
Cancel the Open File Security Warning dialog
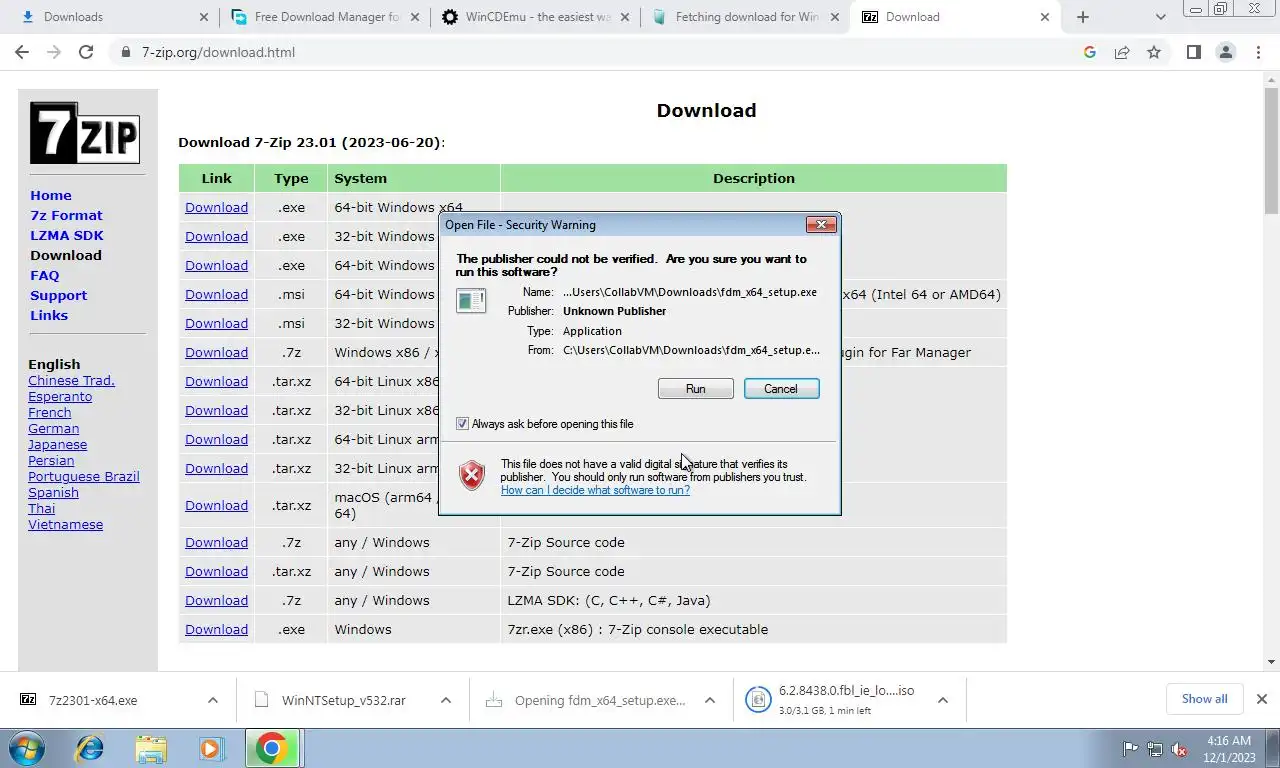coord(781,389)
